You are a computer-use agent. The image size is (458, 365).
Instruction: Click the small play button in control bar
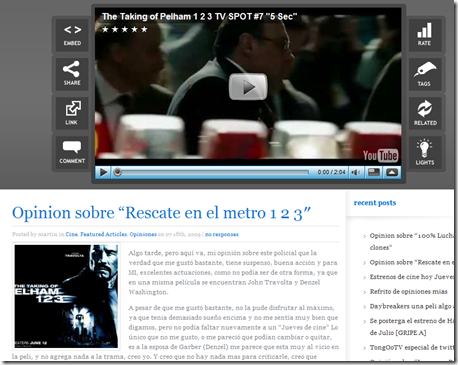[x=103, y=172]
